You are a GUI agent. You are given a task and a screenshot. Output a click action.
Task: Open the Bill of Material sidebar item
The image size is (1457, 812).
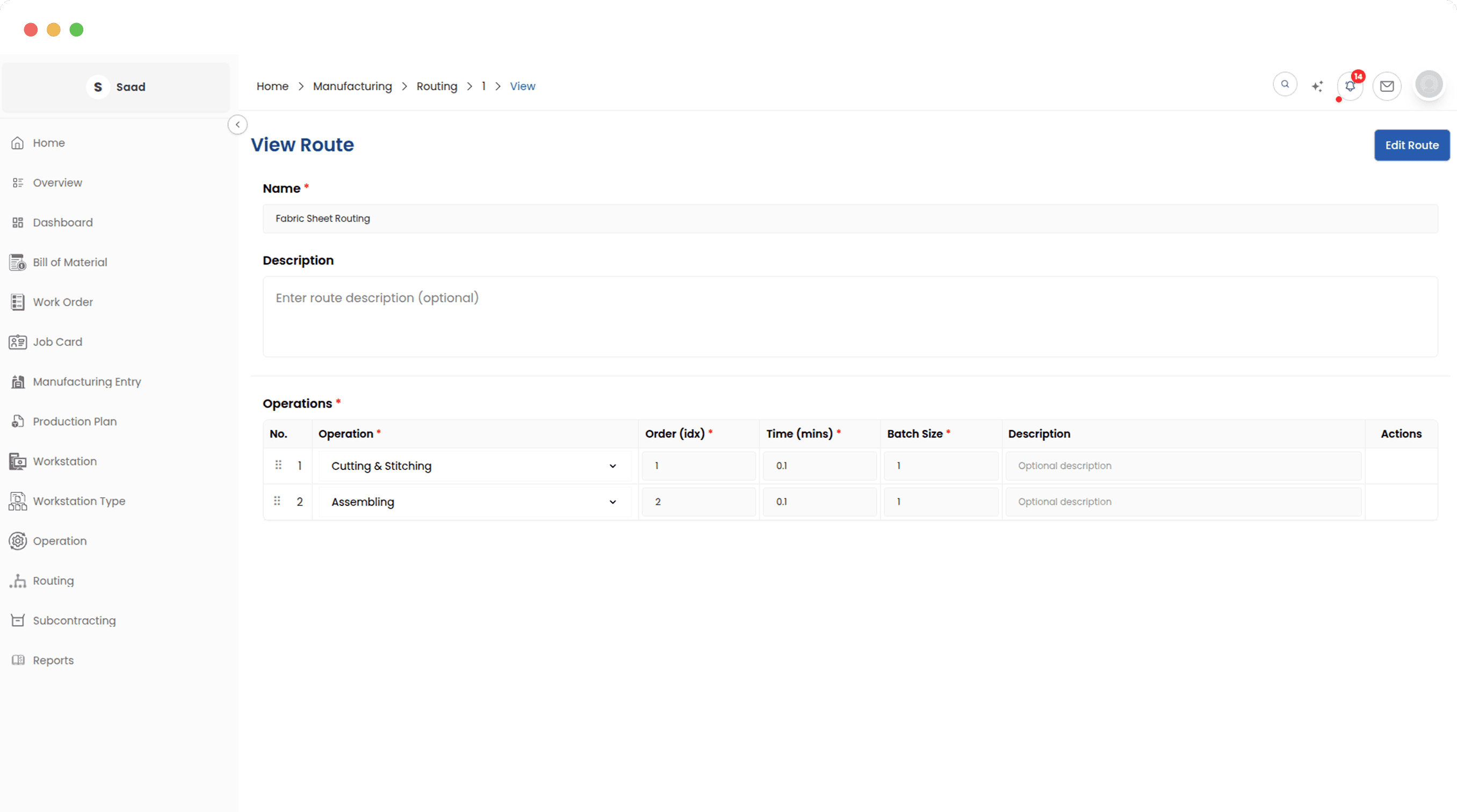pyautogui.click(x=69, y=263)
